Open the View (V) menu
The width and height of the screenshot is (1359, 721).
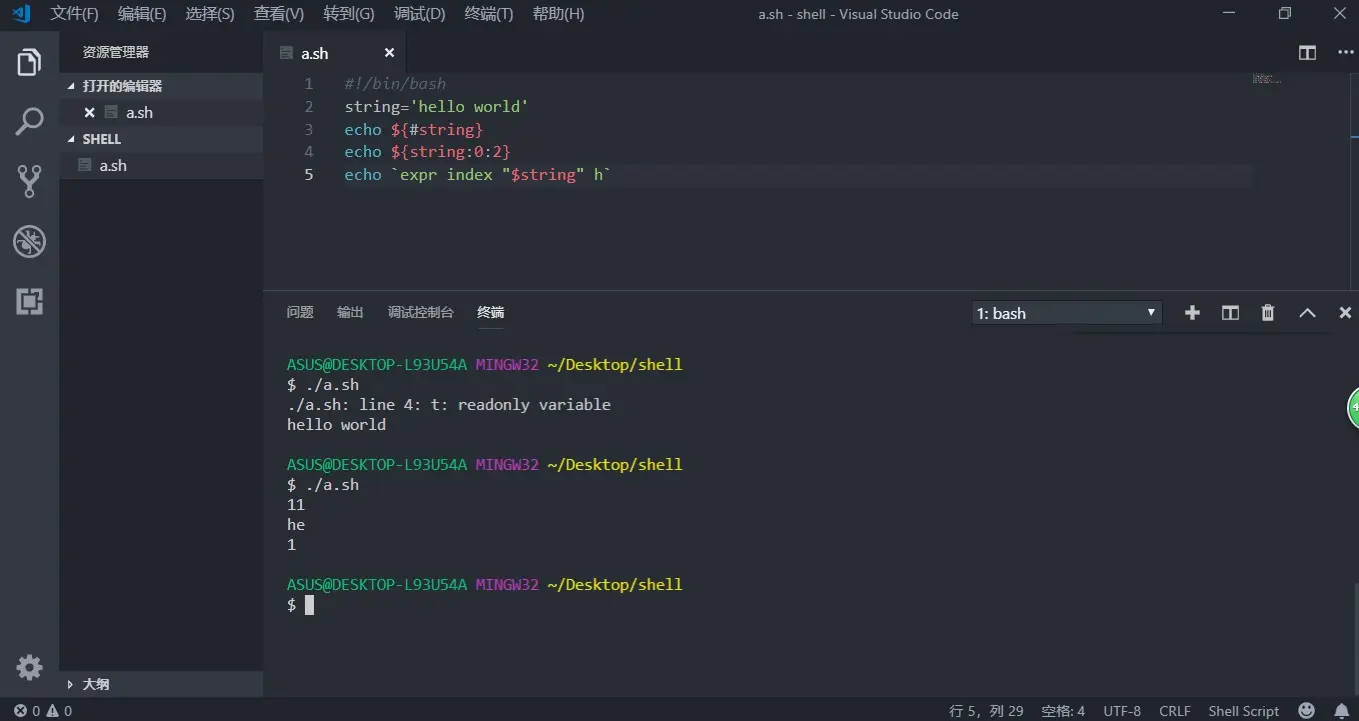279,14
